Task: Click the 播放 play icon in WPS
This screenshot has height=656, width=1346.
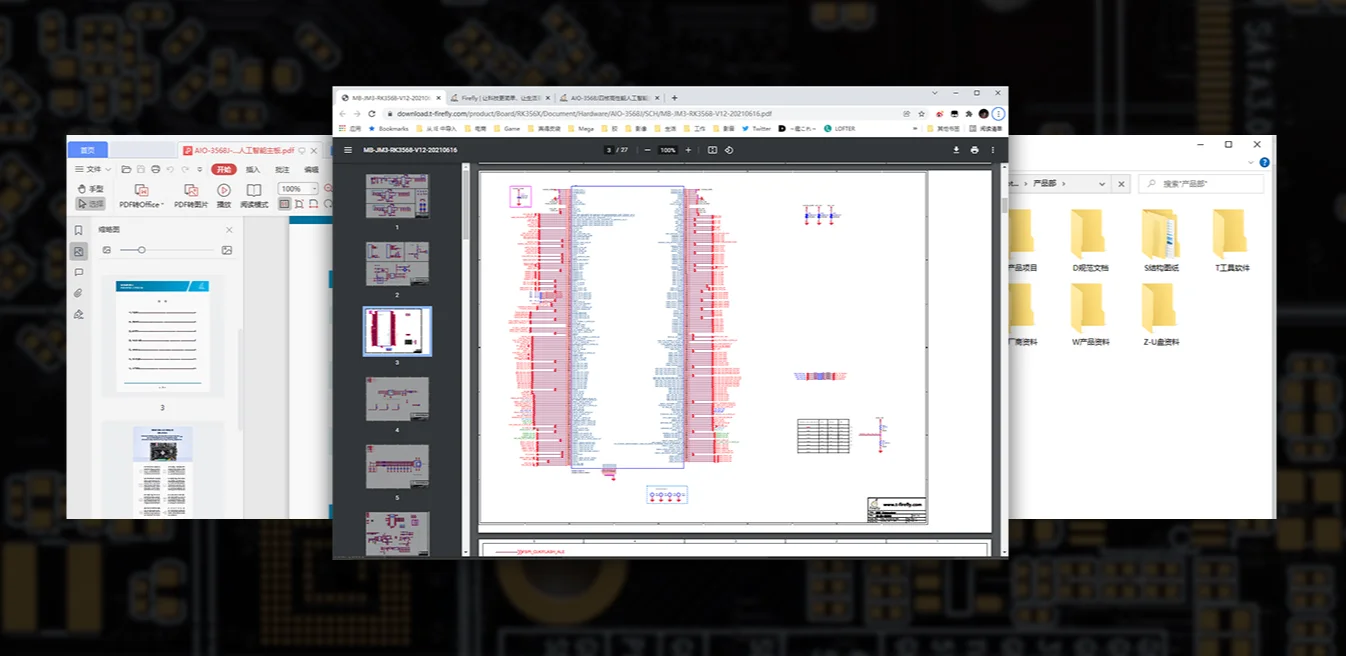Action: click(x=224, y=190)
